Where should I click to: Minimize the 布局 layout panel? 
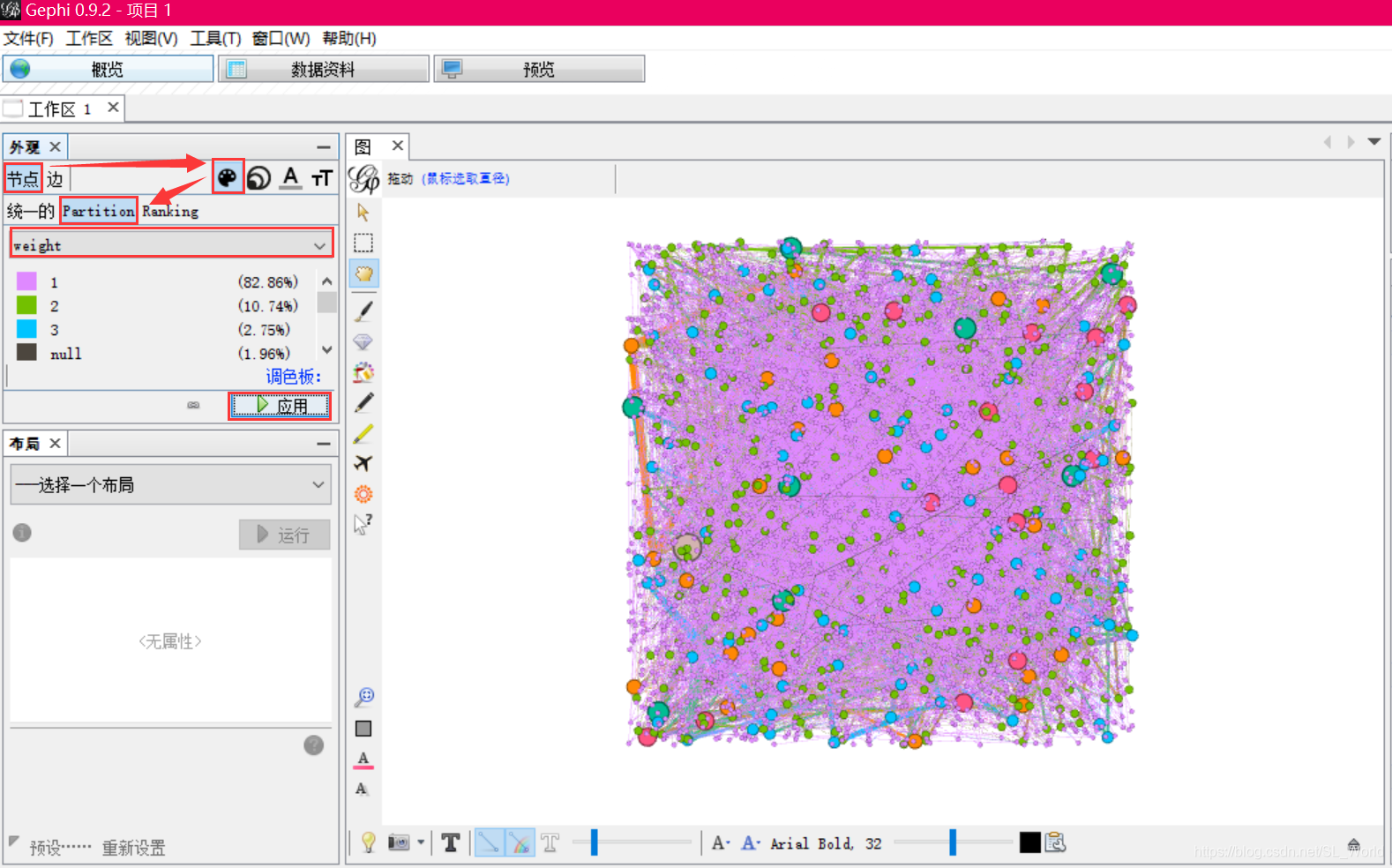point(324,444)
